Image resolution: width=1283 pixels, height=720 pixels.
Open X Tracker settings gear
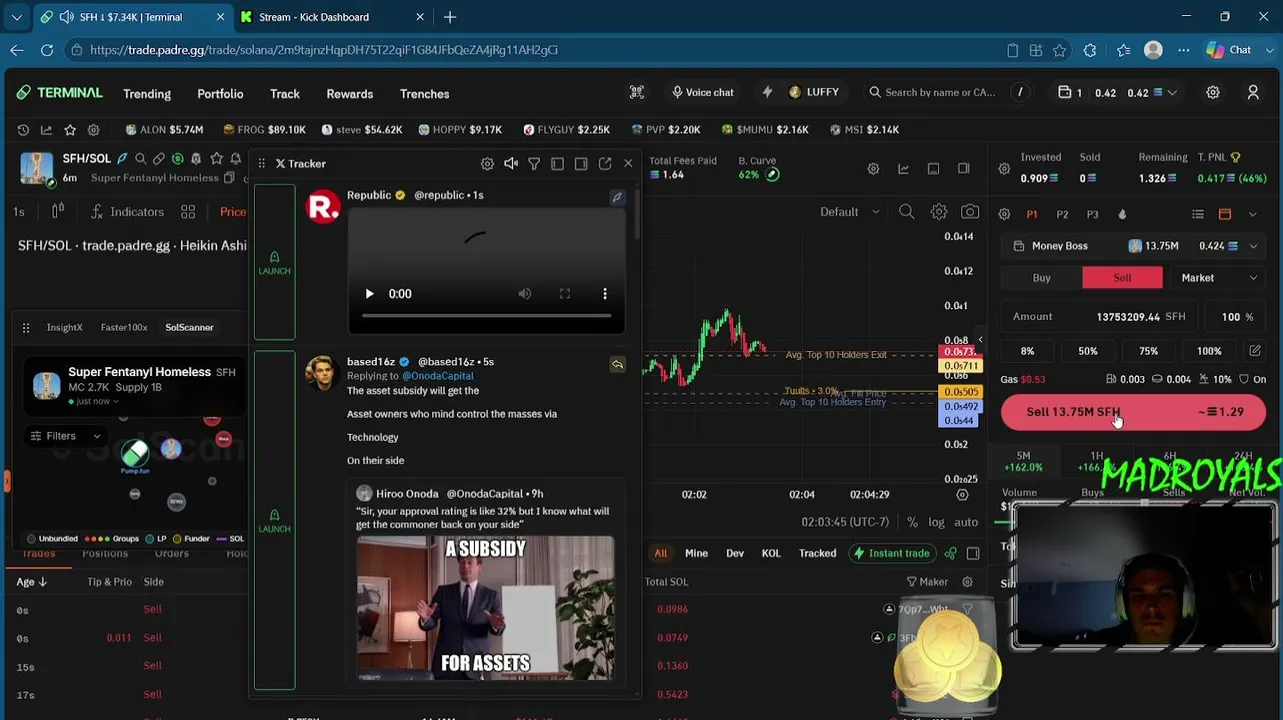pyautogui.click(x=487, y=164)
